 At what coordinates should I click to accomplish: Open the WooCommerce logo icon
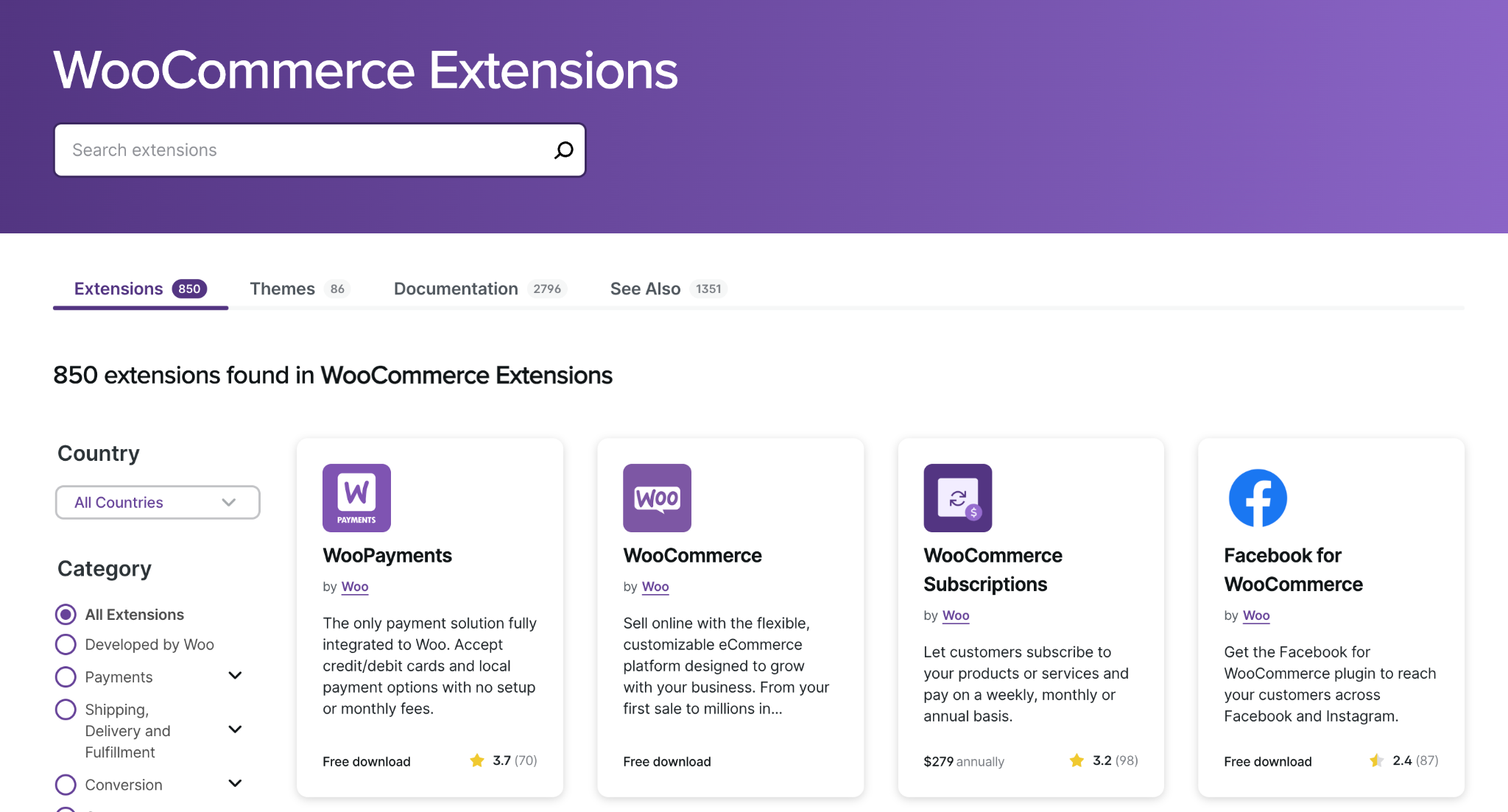[x=657, y=498]
